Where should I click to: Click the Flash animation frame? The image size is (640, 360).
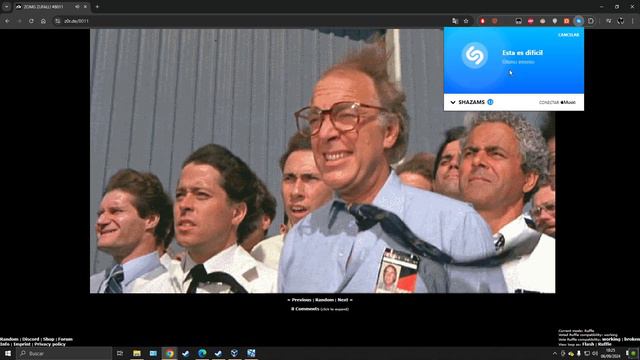click(x=322, y=161)
